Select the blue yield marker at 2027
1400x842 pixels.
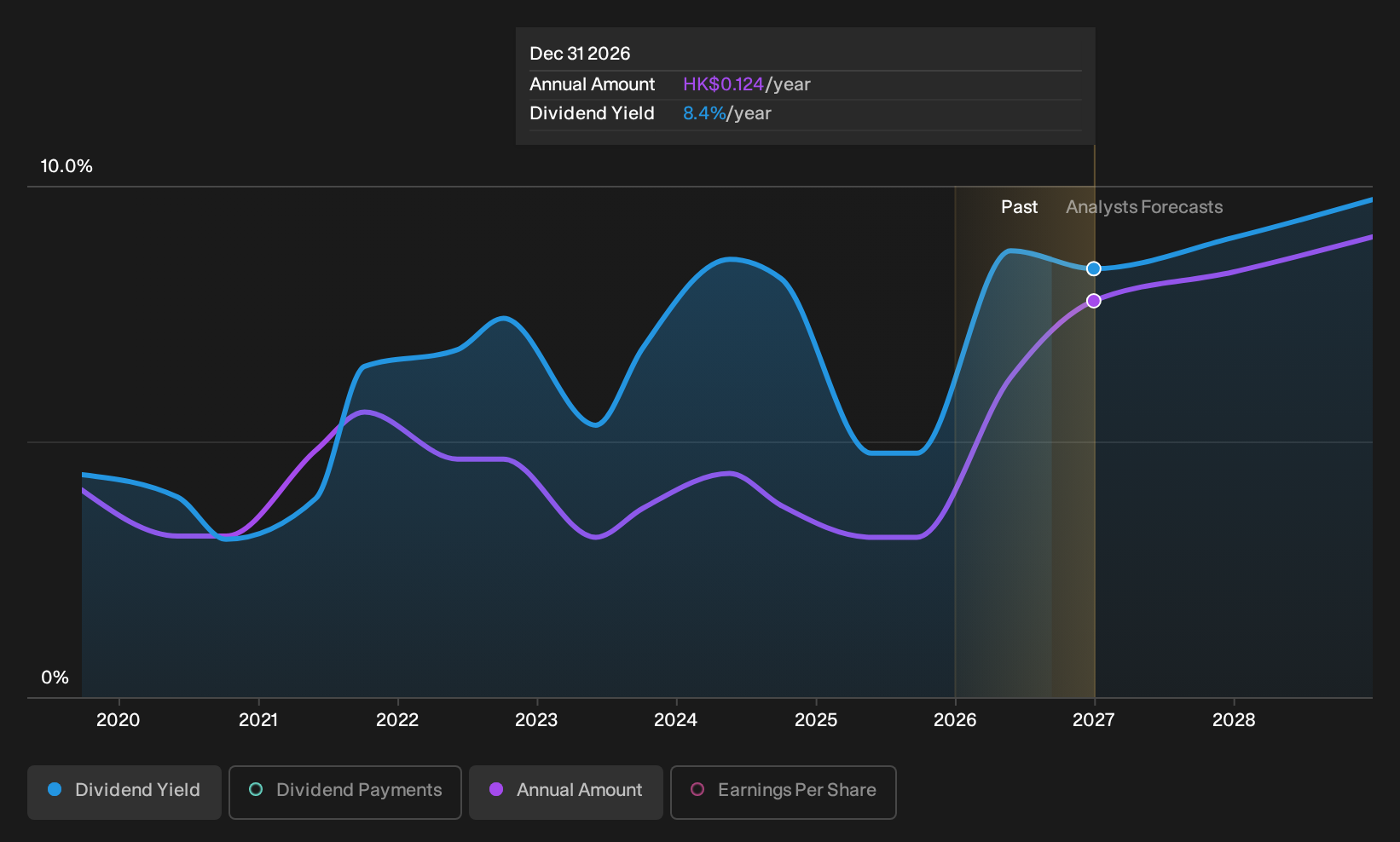(1094, 268)
